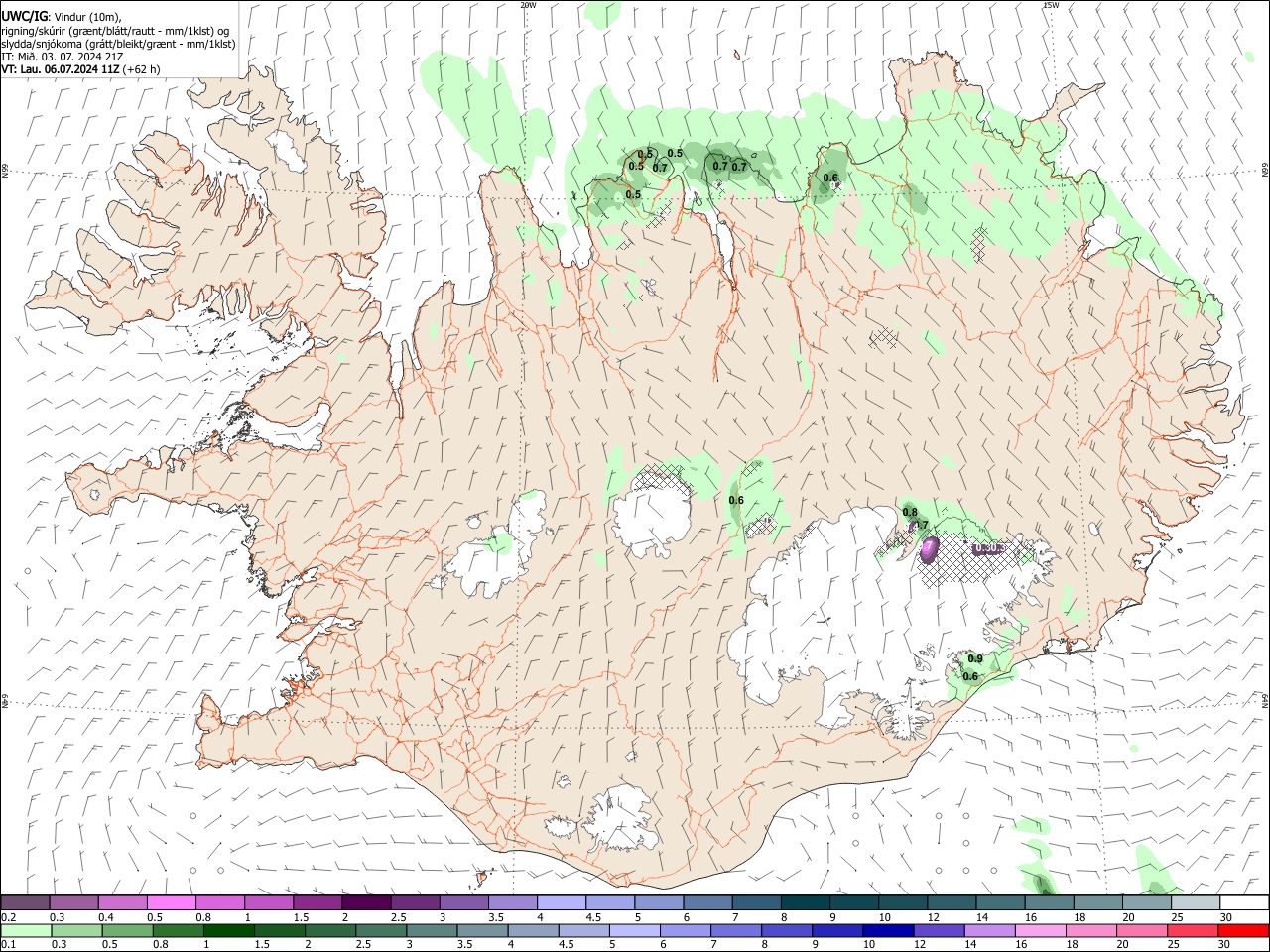Select the light pink 16 swatch in rain scale
Screen dimensions: 1270x952
pos(1040,931)
